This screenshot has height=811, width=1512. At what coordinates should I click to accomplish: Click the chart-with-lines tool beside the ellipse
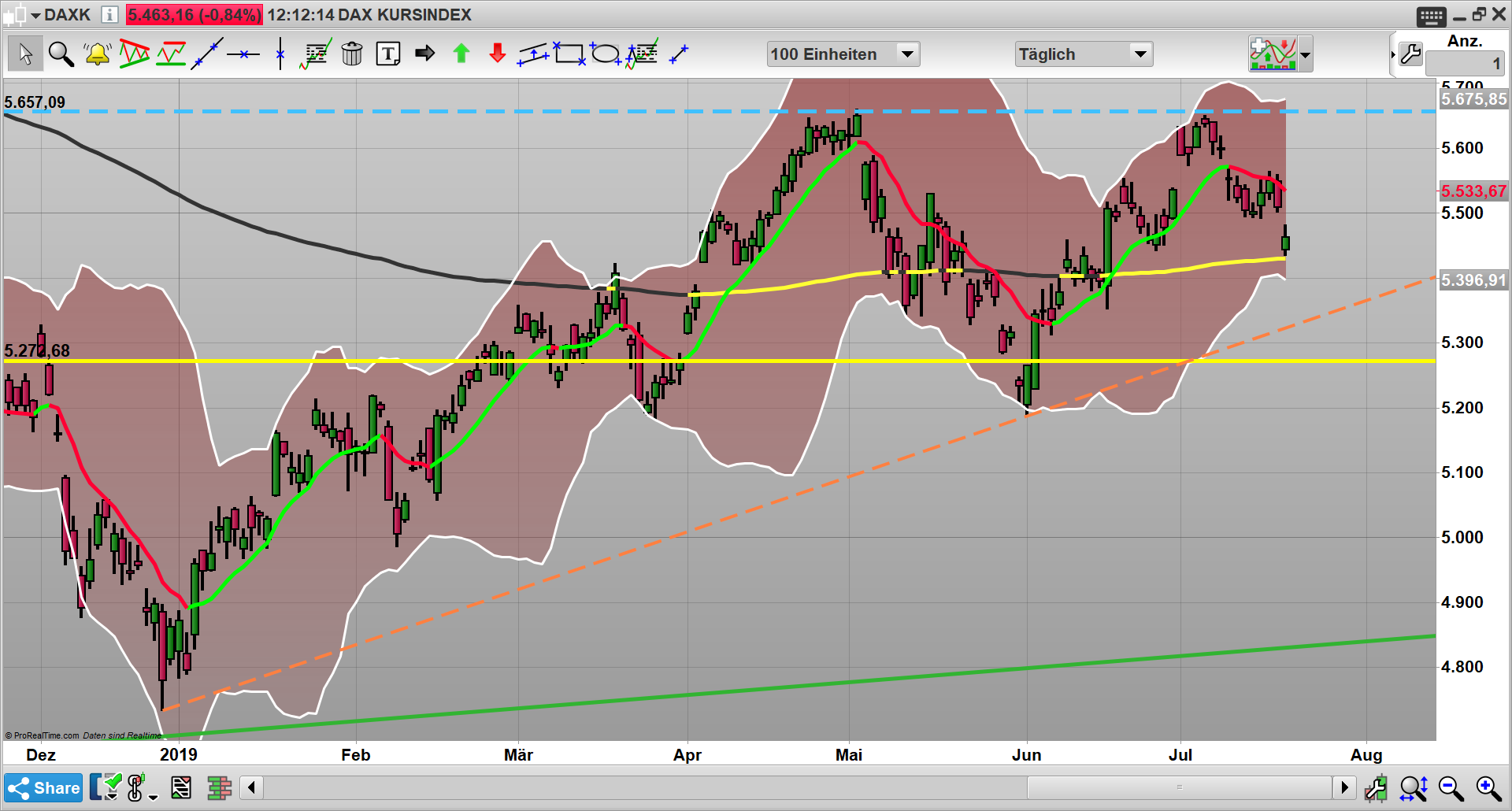coord(643,54)
